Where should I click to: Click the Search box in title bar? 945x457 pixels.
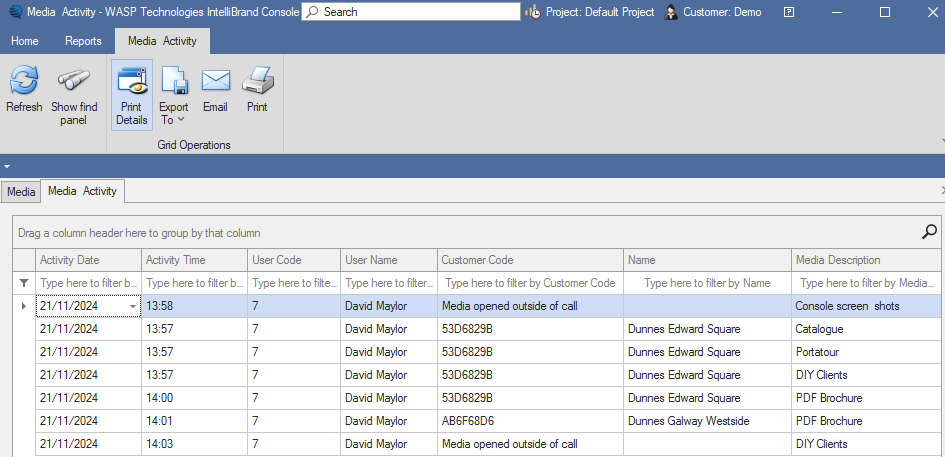pyautogui.click(x=411, y=12)
